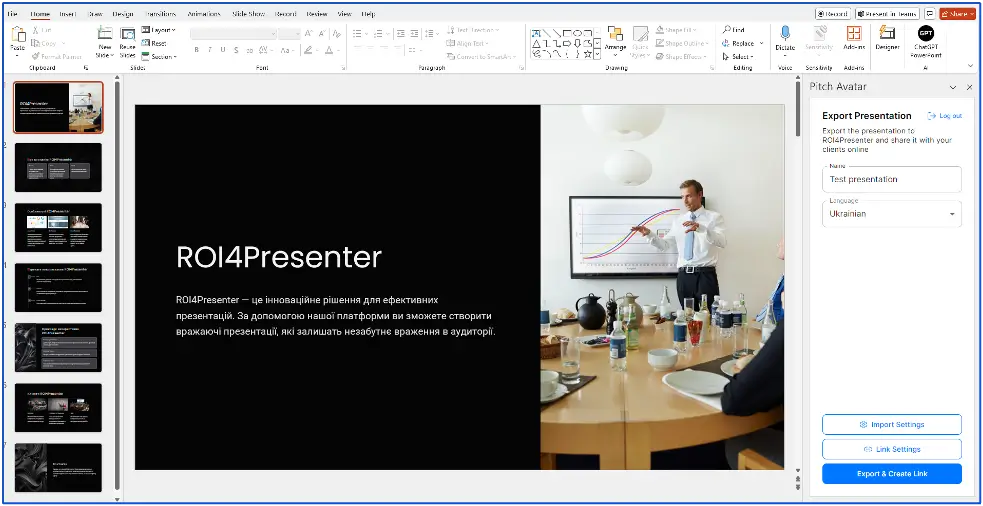
Task: Click the Dictate microphone icon
Action: (x=785, y=35)
